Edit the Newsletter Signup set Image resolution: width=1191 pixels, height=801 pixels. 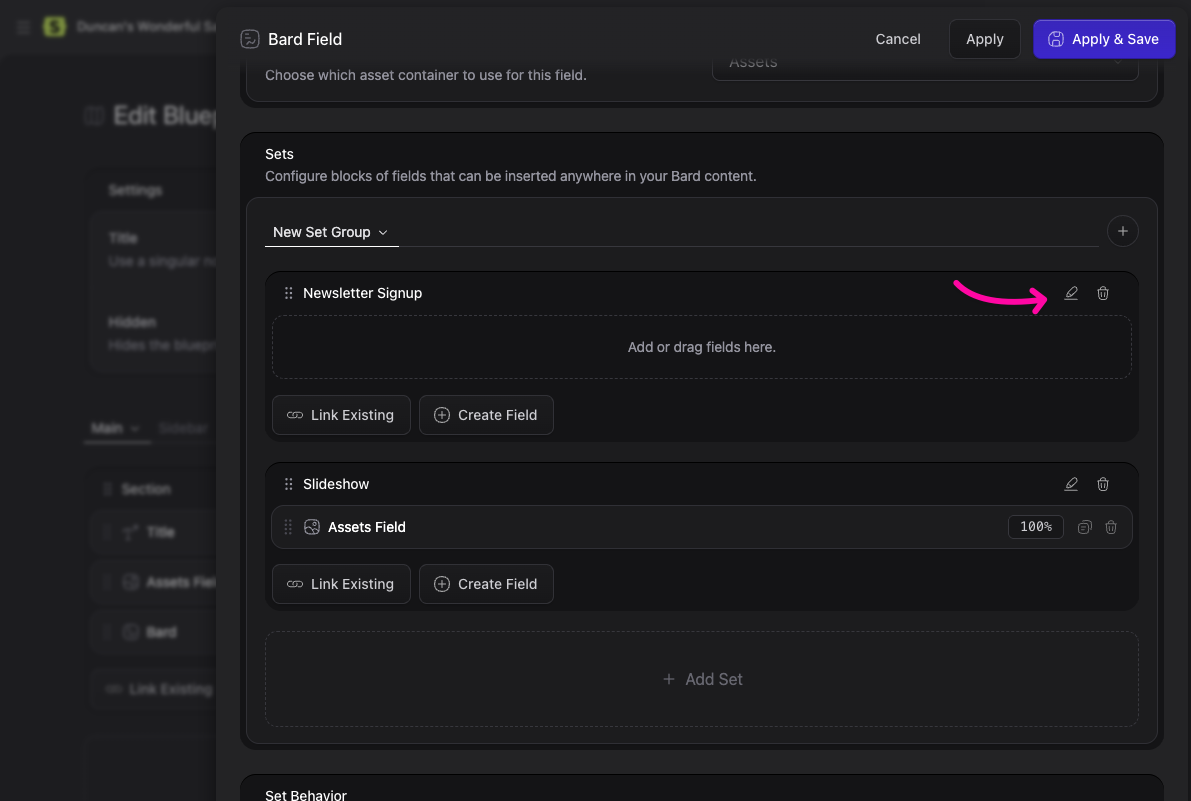pyautogui.click(x=1071, y=293)
